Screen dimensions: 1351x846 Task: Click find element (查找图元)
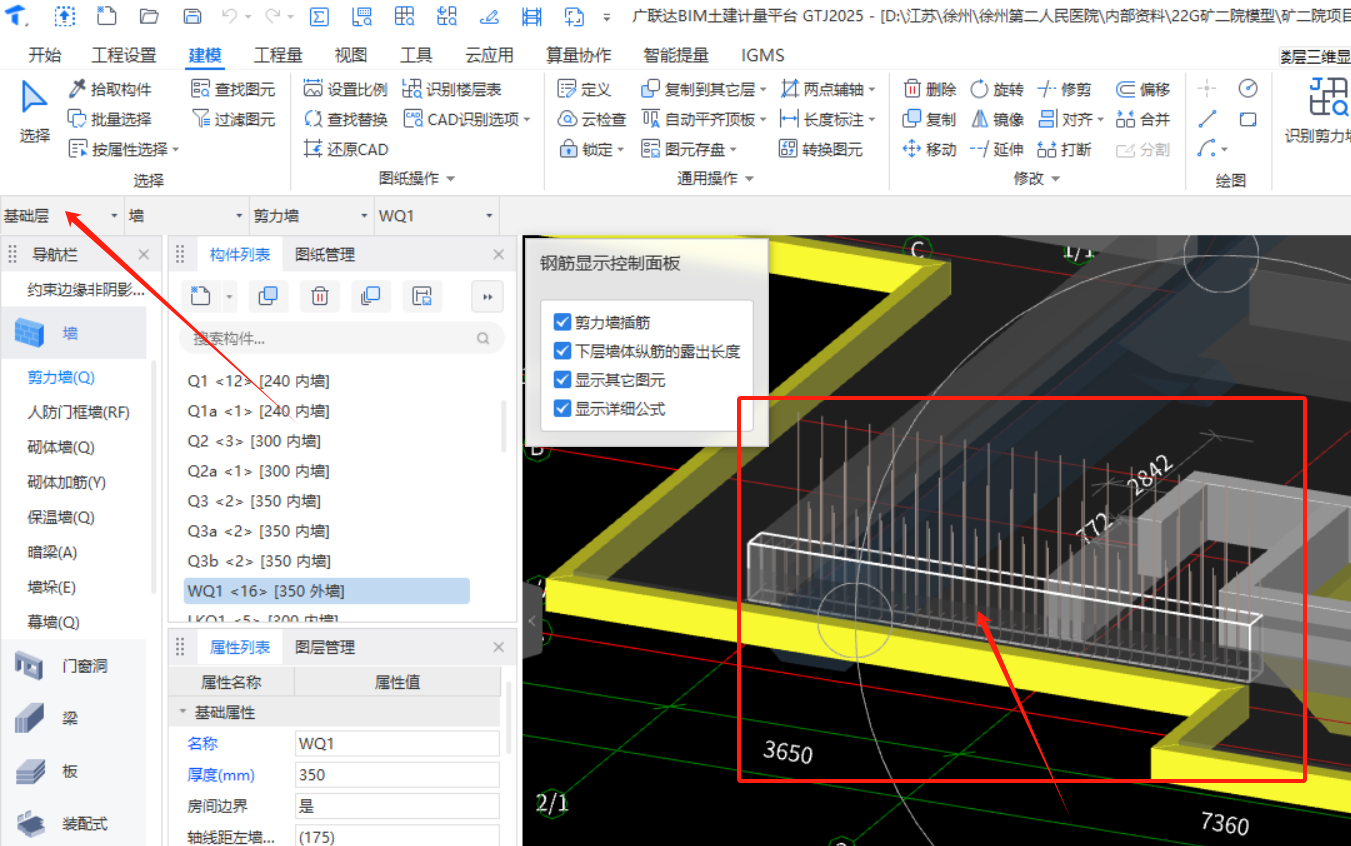click(233, 89)
